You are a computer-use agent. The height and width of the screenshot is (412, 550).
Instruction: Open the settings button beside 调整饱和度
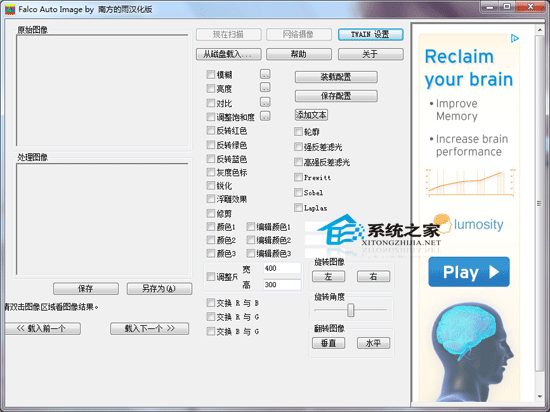pos(265,116)
